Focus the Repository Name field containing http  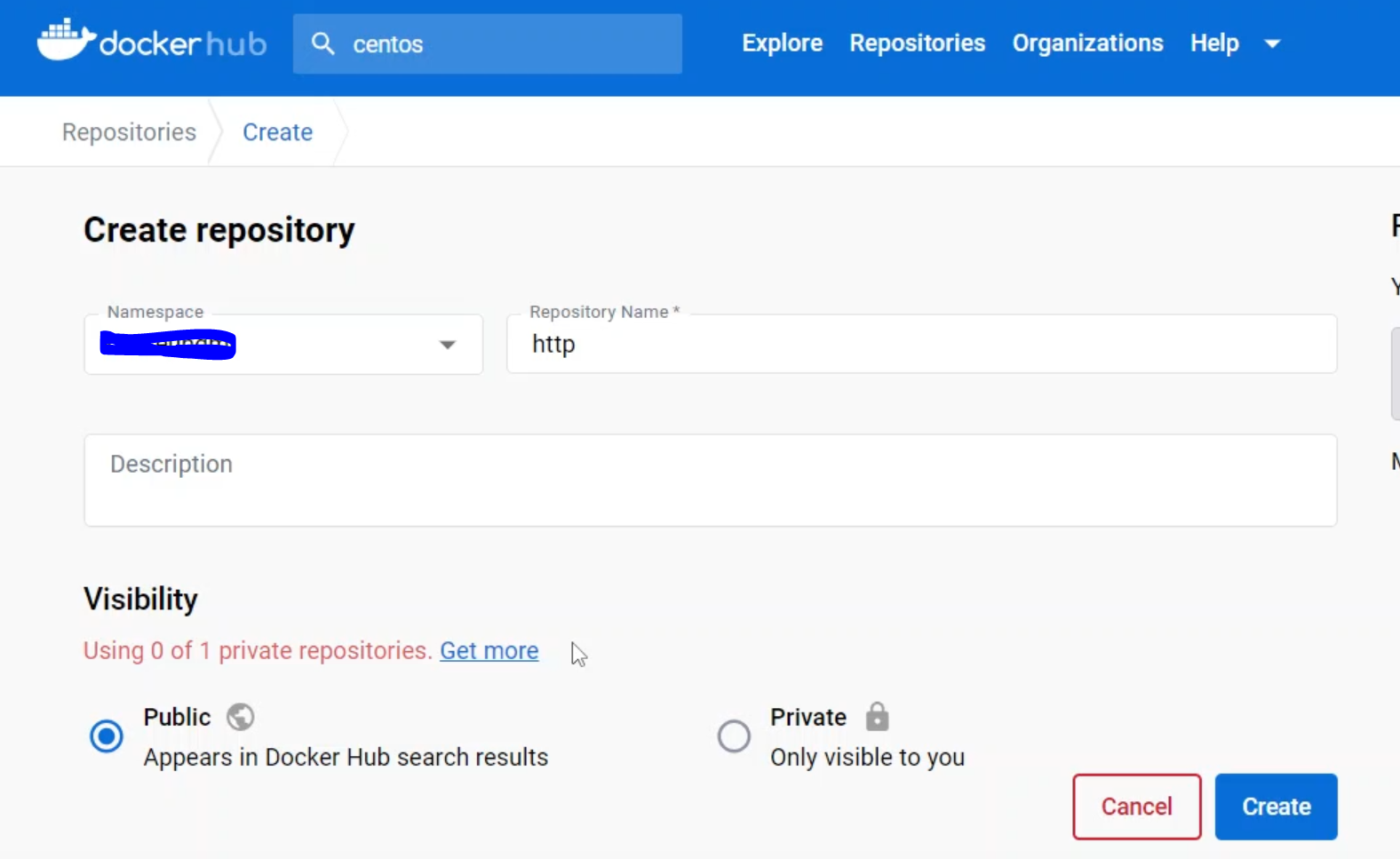922,344
